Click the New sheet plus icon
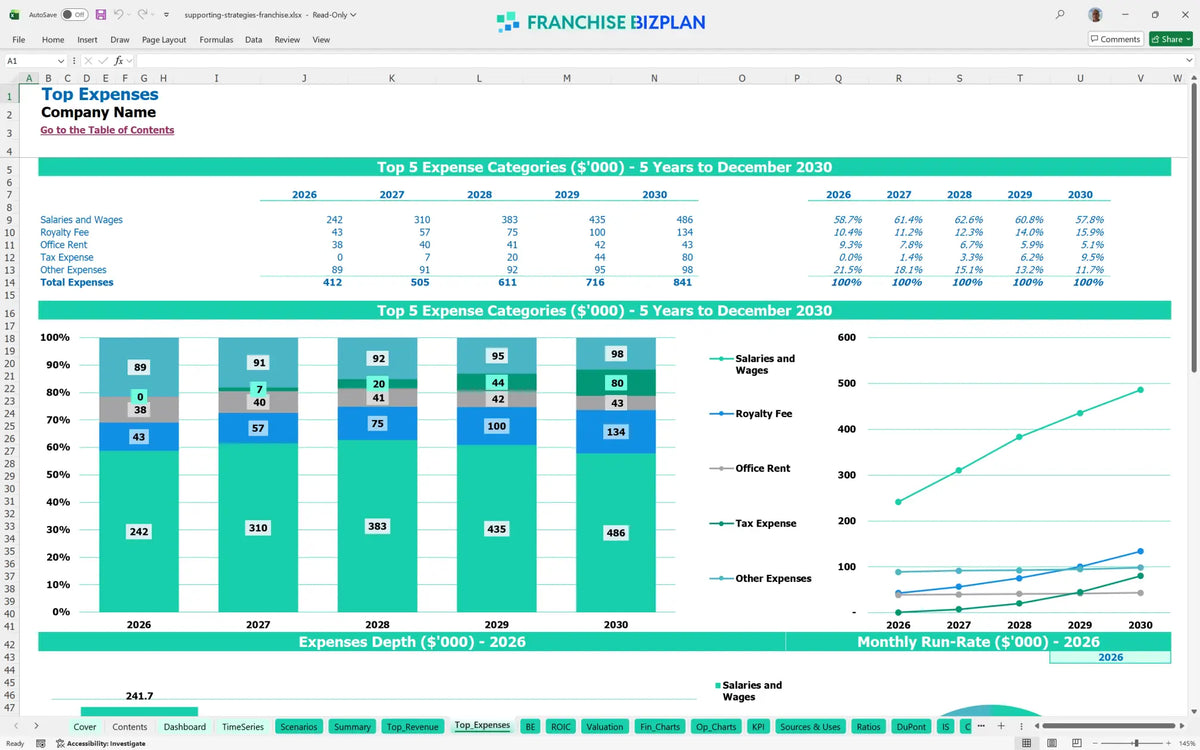The height and width of the screenshot is (750, 1200). pos(1001,726)
